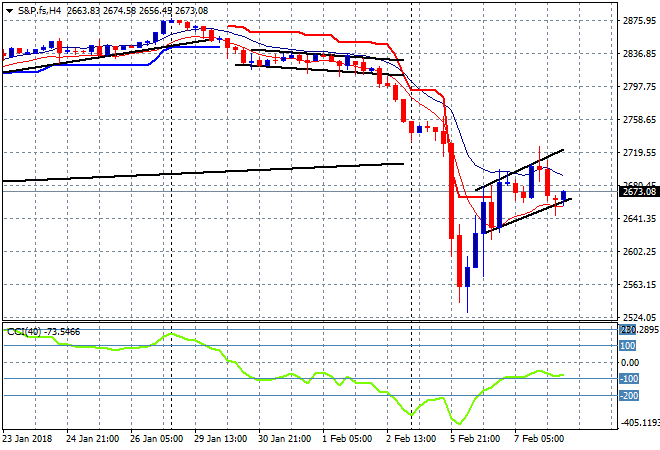Click the 1 Feb 05:00 time label
This screenshot has width=660, height=450.
tap(347, 439)
